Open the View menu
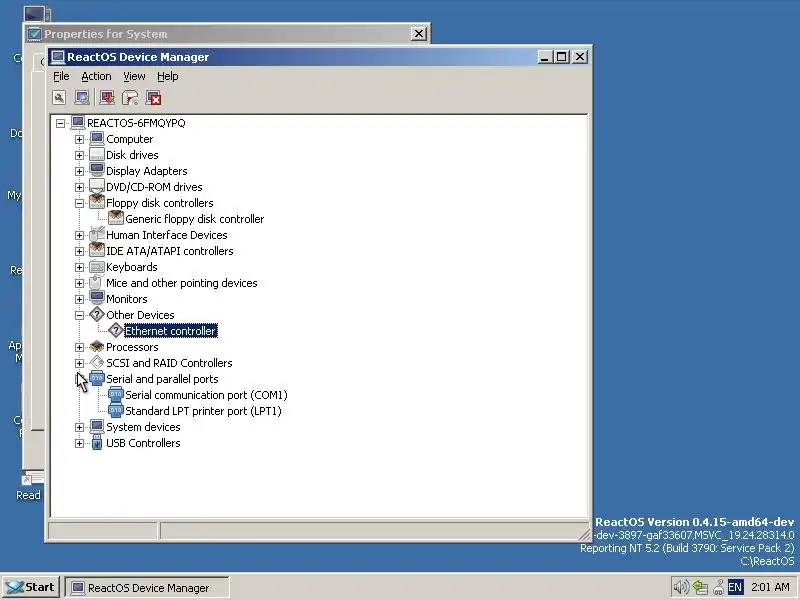Viewport: 800px width, 600px height. click(134, 77)
